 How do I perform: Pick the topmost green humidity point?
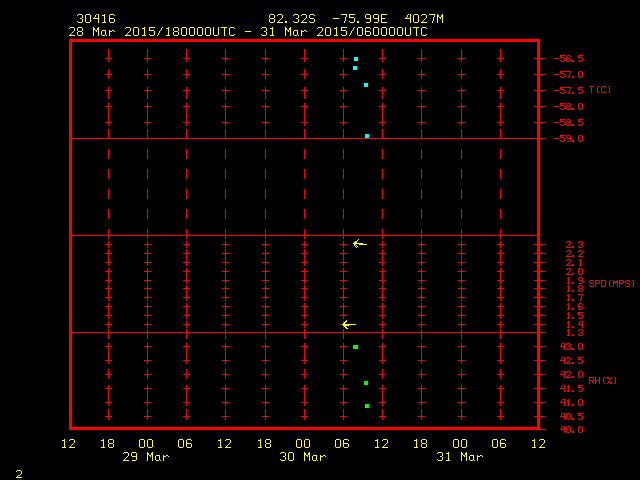pos(356,347)
